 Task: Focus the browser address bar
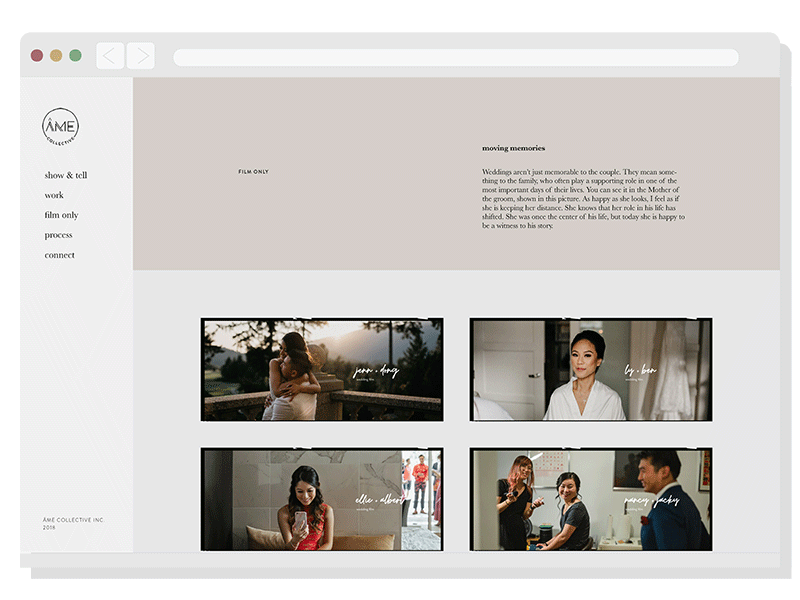click(455, 58)
